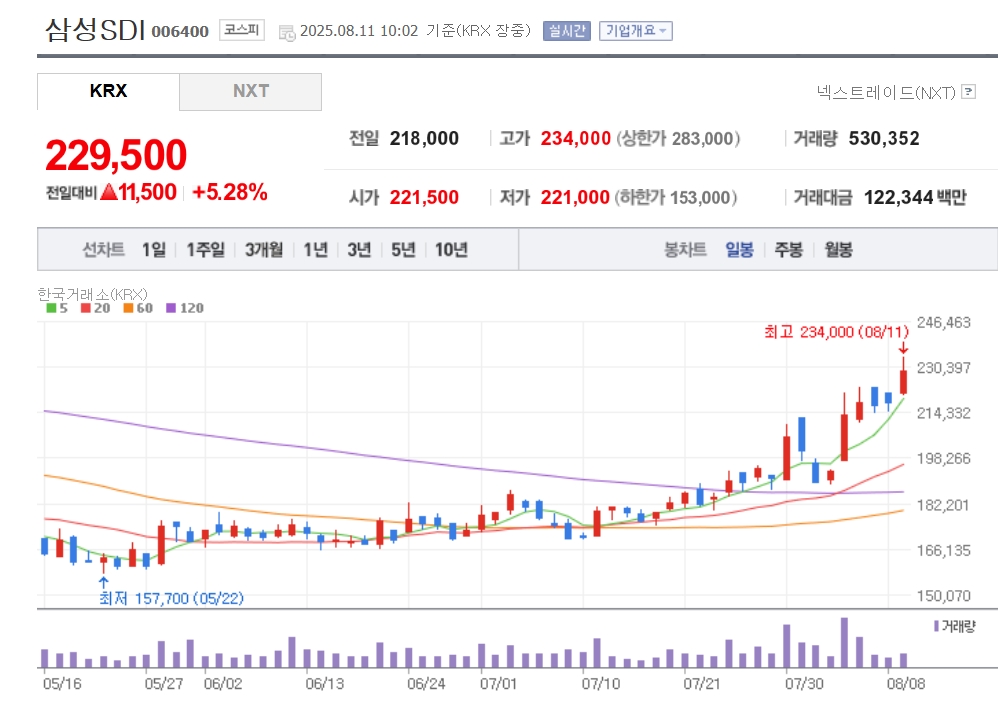Click the 150,070 price axis label
This screenshot has width=998, height=706.
[x=943, y=596]
